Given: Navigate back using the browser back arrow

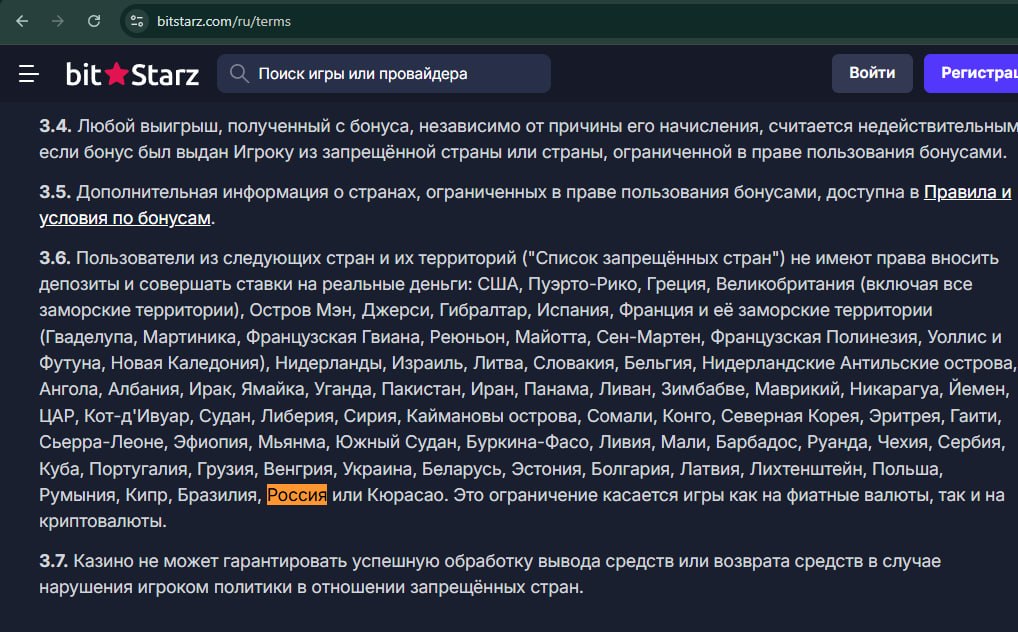Looking at the screenshot, I should click(20, 19).
